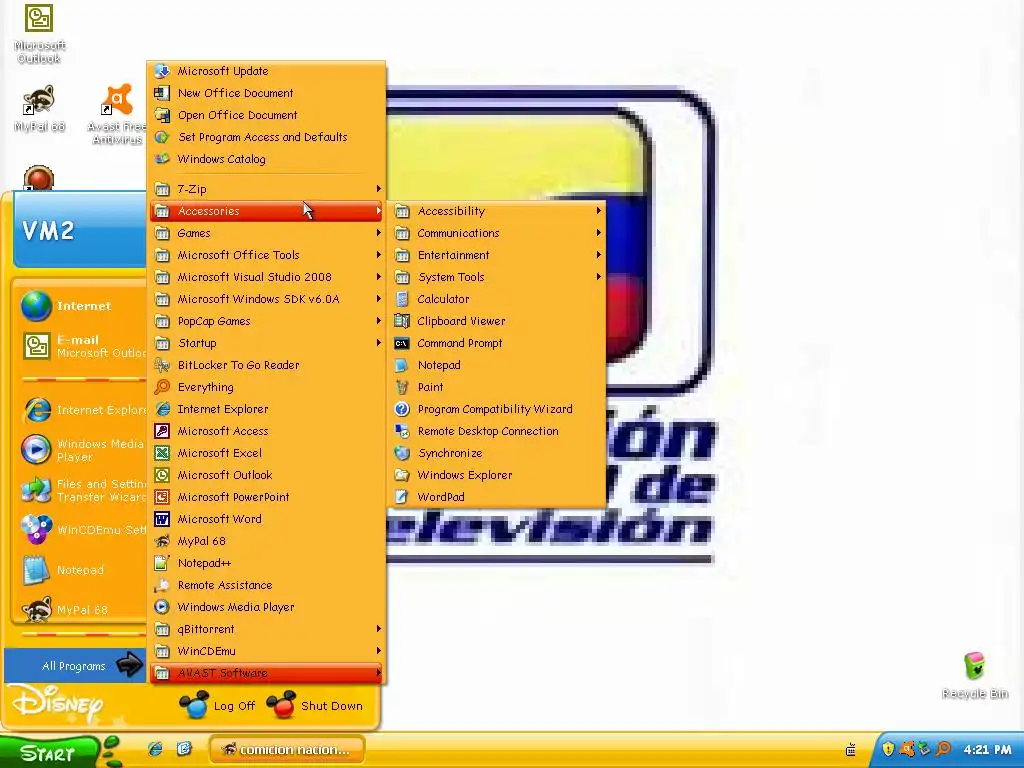The width and height of the screenshot is (1024, 768).
Task: Launch Notepad++
Action: pos(266,563)
